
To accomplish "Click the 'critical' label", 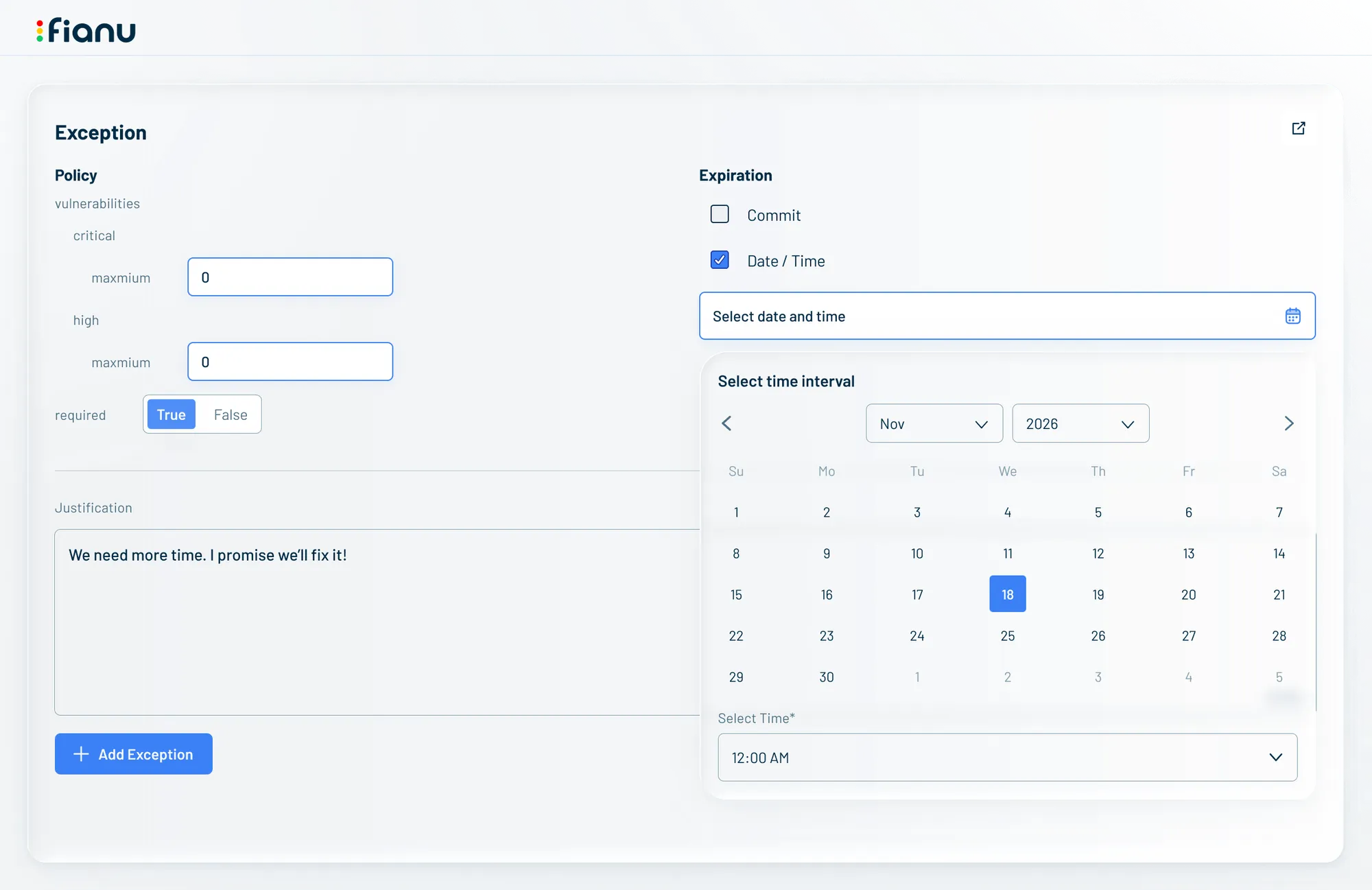I will 94,235.
